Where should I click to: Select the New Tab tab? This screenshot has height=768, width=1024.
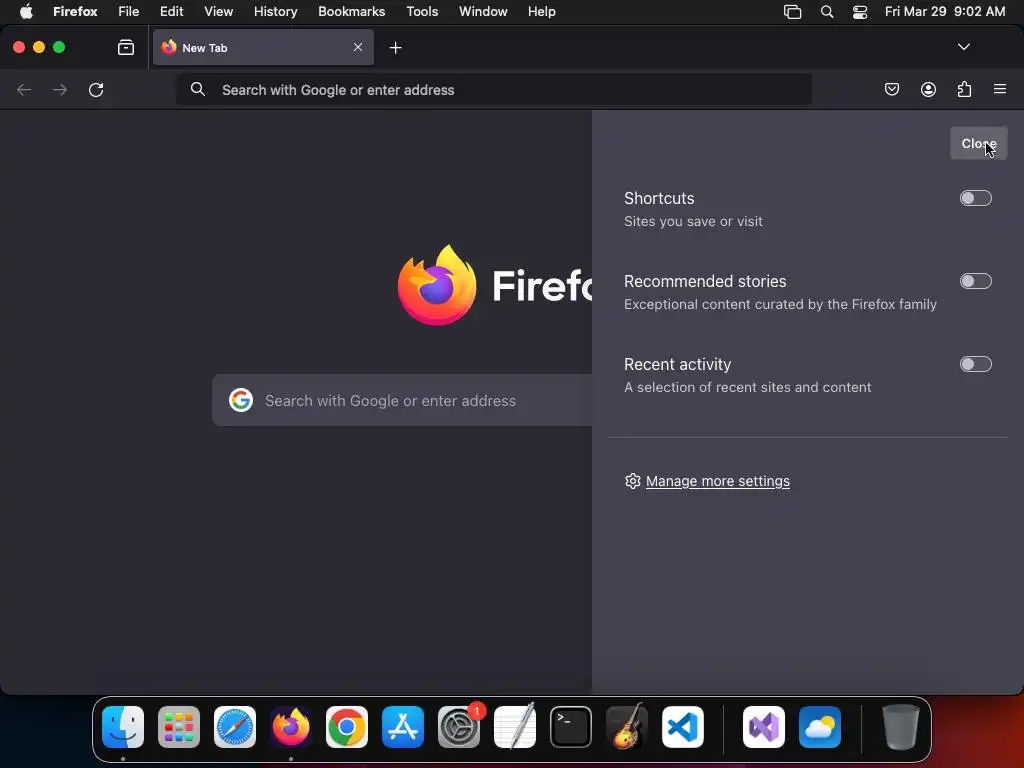(263, 47)
